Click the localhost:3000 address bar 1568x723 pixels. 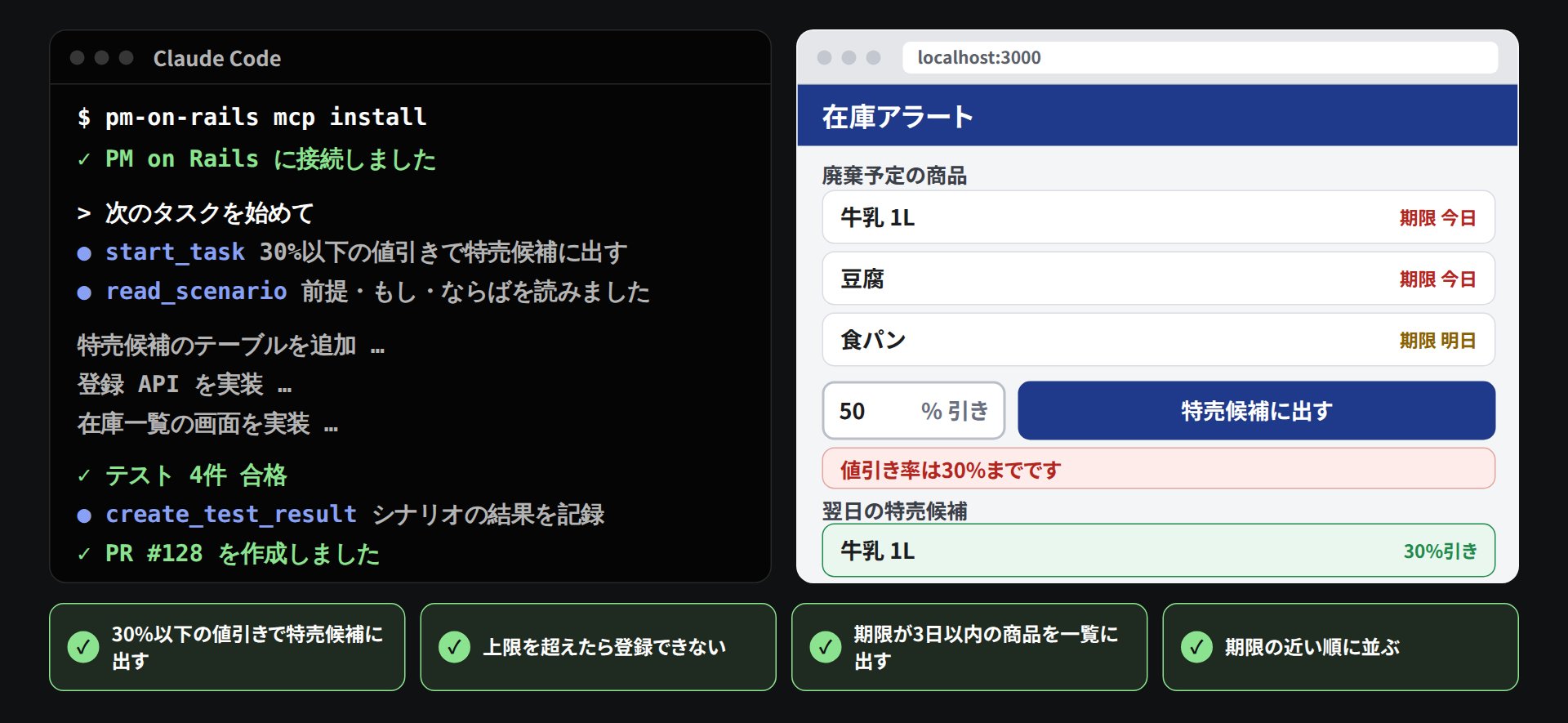tap(1200, 57)
